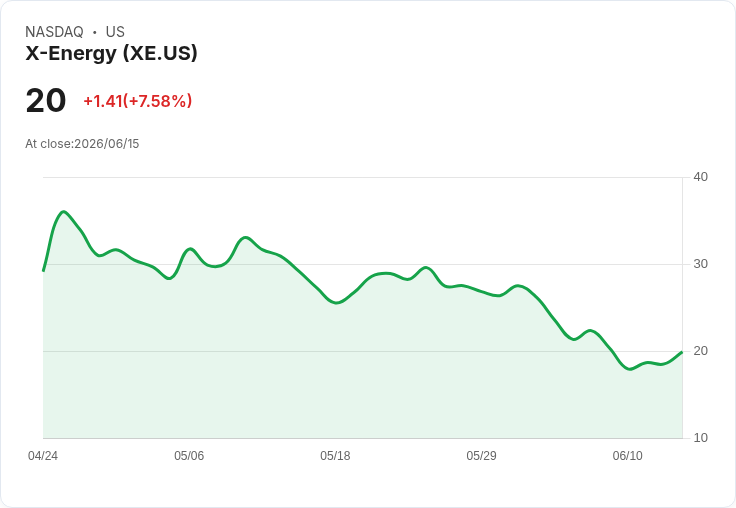Click the X-Energy (XE.US) stock title
This screenshot has width=736, height=508.
pyautogui.click(x=111, y=53)
